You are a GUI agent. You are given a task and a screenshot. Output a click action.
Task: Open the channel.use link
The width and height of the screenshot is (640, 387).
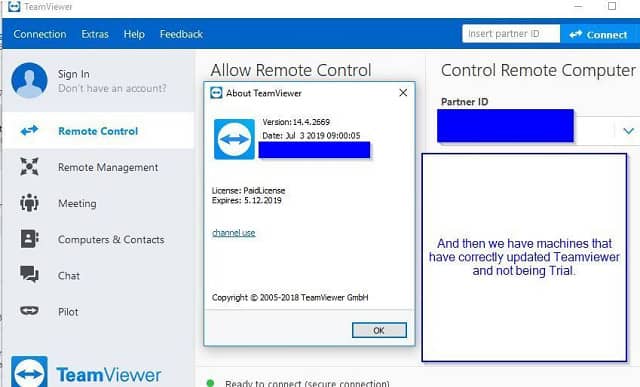pos(234,233)
